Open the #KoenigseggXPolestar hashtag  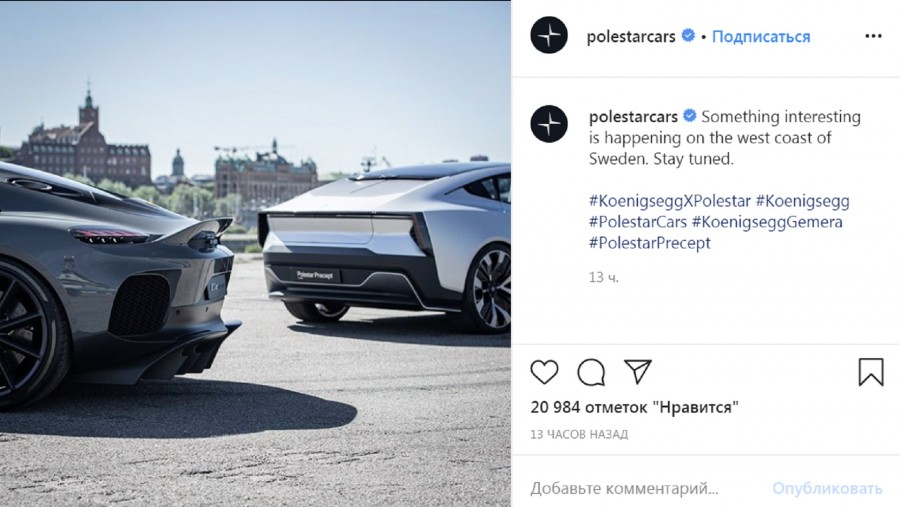[670, 201]
